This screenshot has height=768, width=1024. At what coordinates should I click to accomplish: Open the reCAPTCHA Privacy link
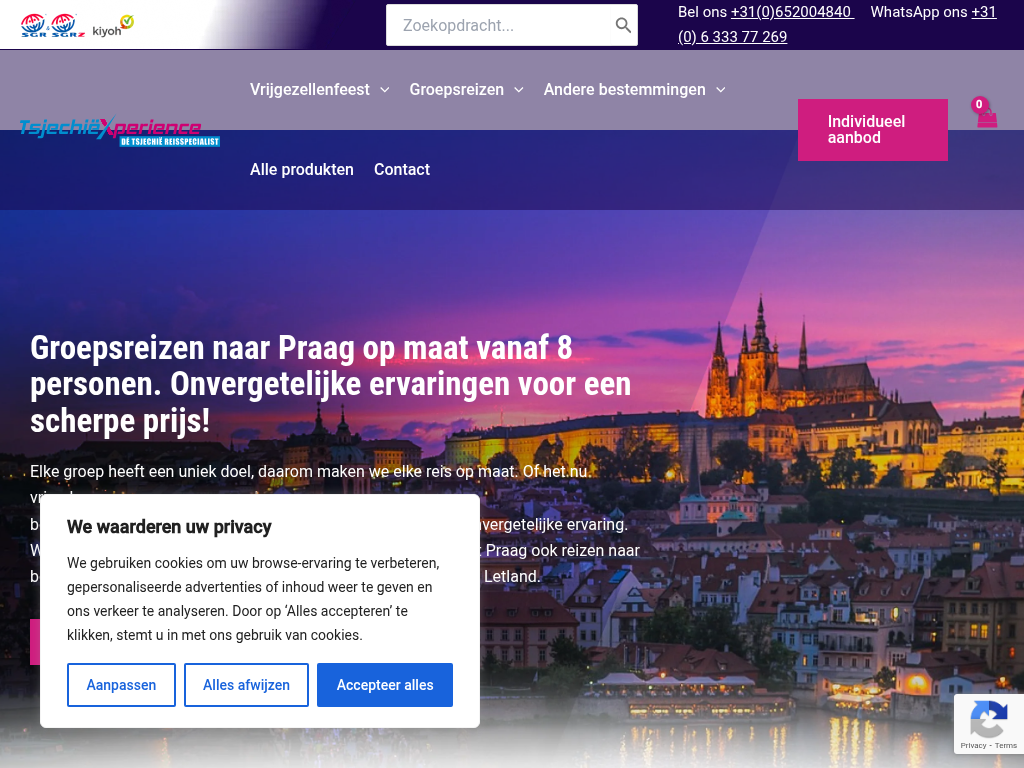pyautogui.click(x=973, y=746)
